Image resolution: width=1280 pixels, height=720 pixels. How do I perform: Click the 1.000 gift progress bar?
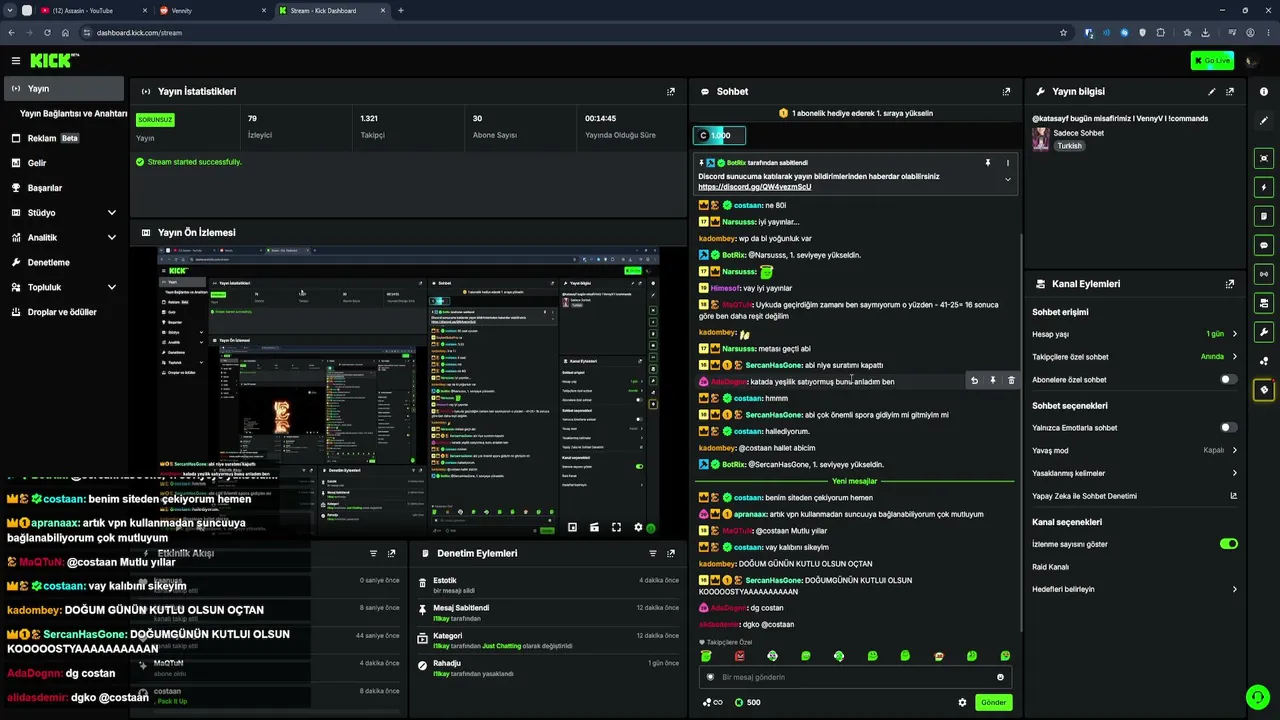(x=719, y=135)
